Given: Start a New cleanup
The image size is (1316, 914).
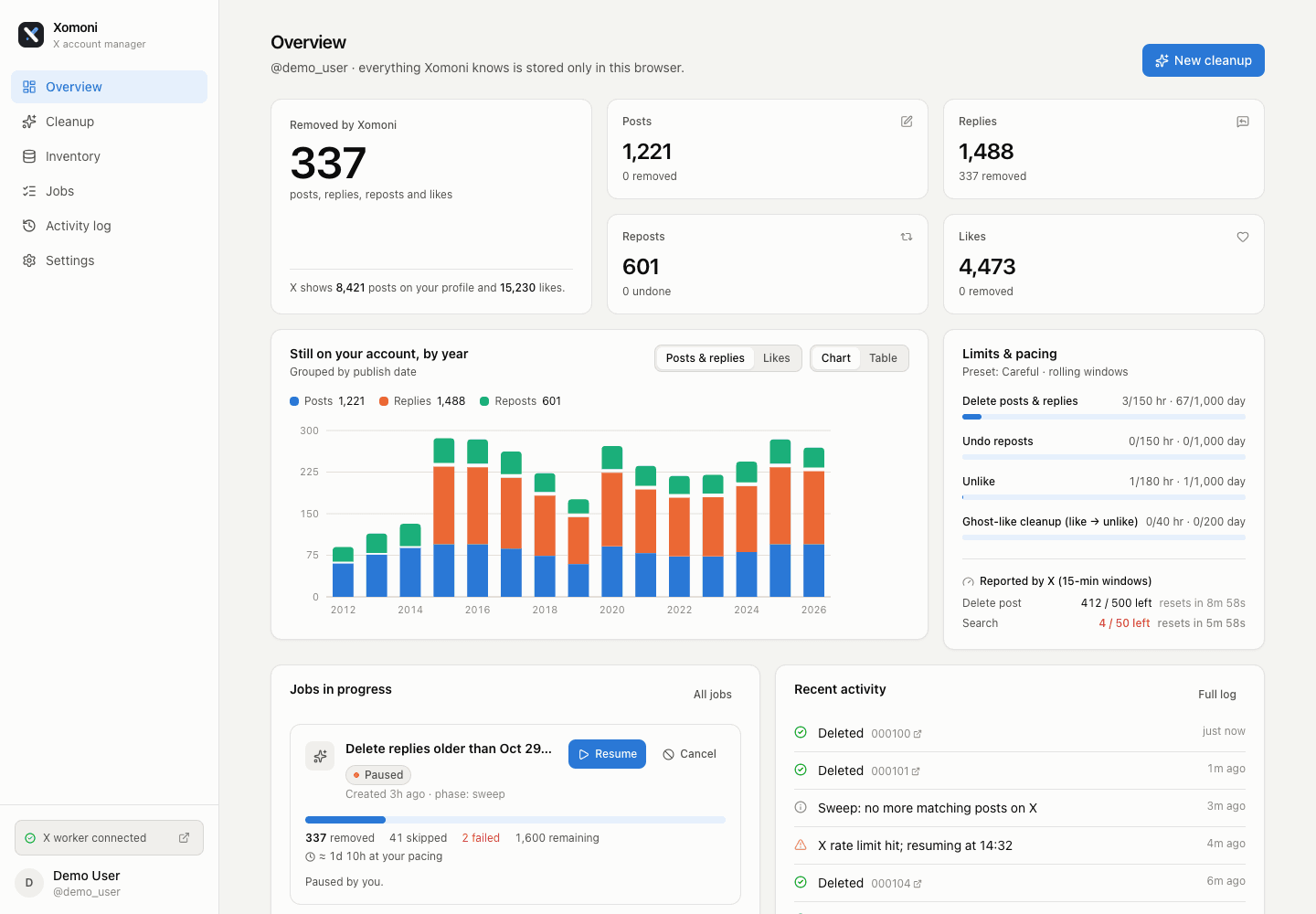Looking at the screenshot, I should click(1203, 60).
